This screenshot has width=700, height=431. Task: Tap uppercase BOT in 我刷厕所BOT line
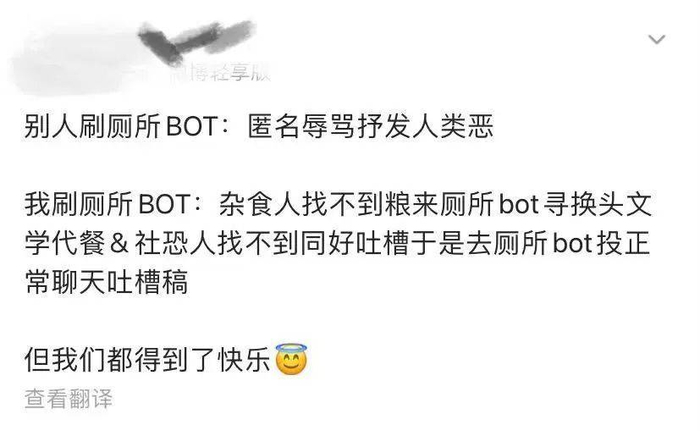click(x=165, y=205)
